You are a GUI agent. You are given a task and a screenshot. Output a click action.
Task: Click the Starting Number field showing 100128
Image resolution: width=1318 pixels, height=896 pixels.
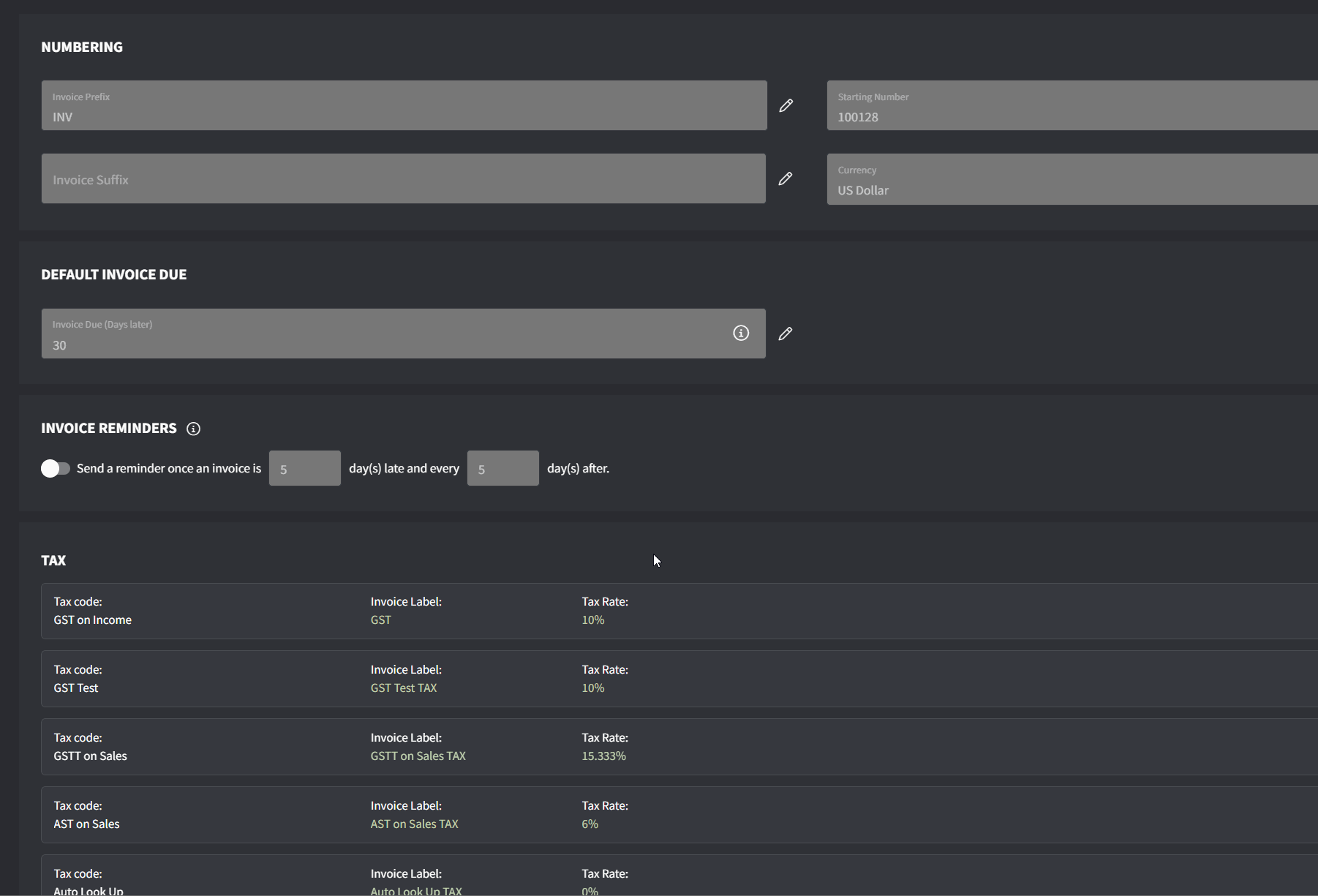pos(1024,105)
